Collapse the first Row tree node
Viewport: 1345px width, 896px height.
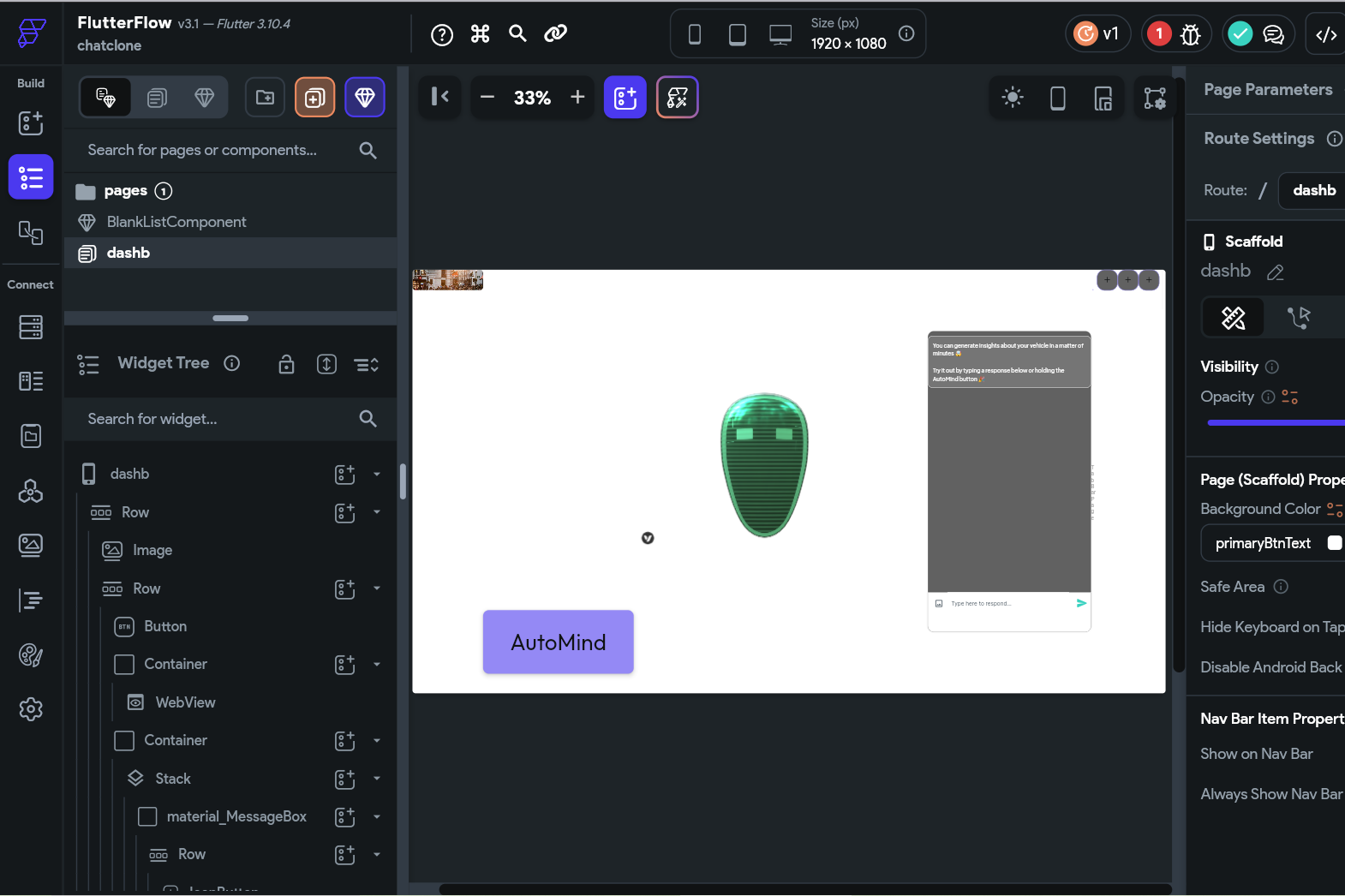pos(377,512)
